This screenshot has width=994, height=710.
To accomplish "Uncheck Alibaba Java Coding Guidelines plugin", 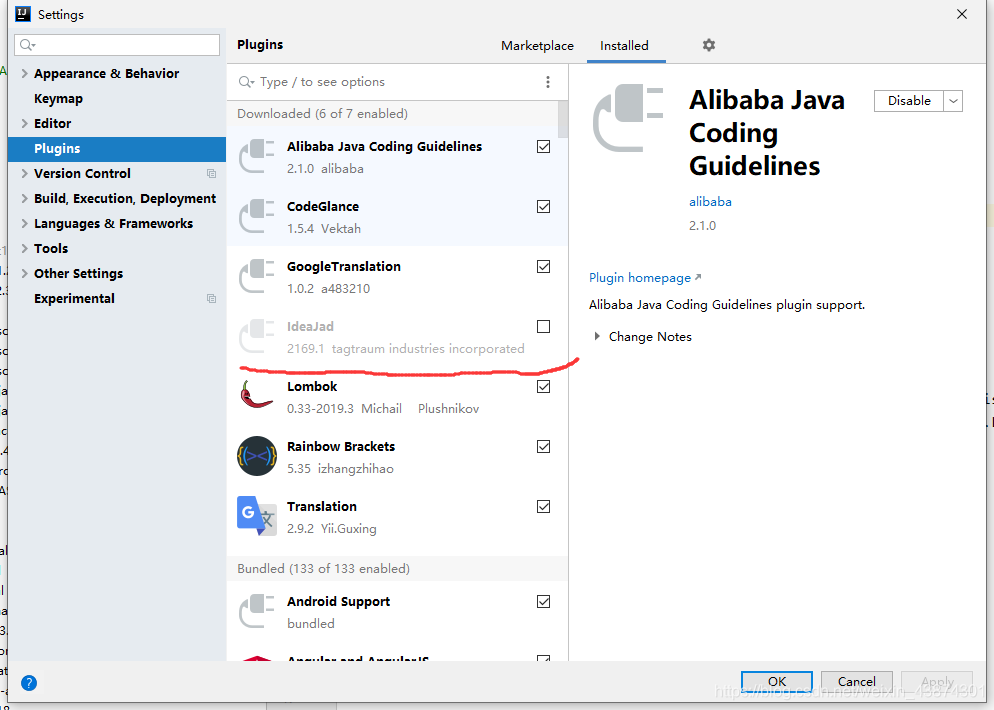I will click(543, 146).
